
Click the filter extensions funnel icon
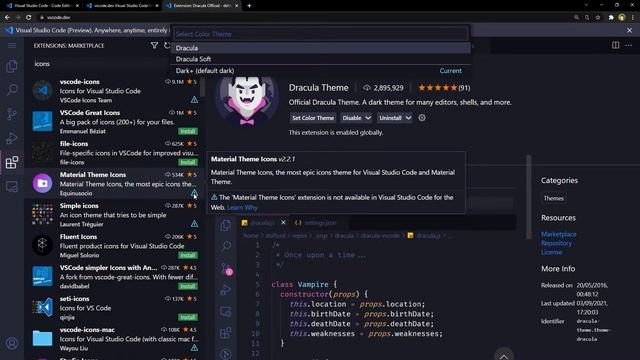154,45
